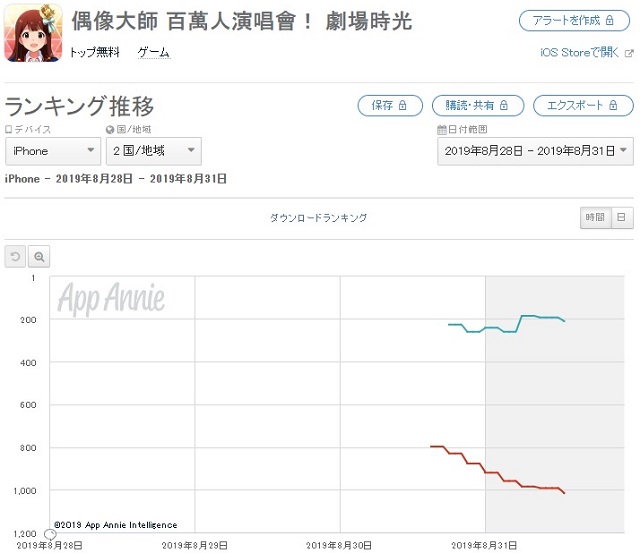Click the calendar icon beside 日付範囲
The height and width of the screenshot is (553, 640).
click(441, 130)
